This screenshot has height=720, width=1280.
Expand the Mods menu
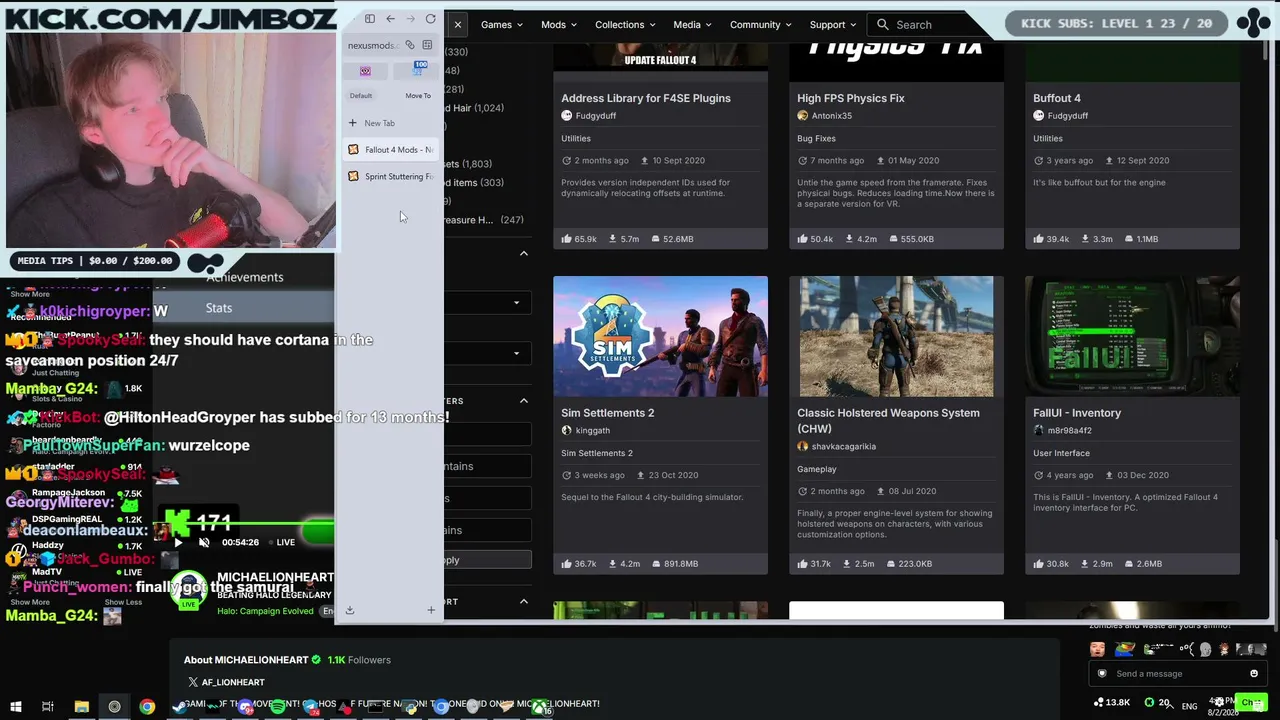[x=559, y=25]
